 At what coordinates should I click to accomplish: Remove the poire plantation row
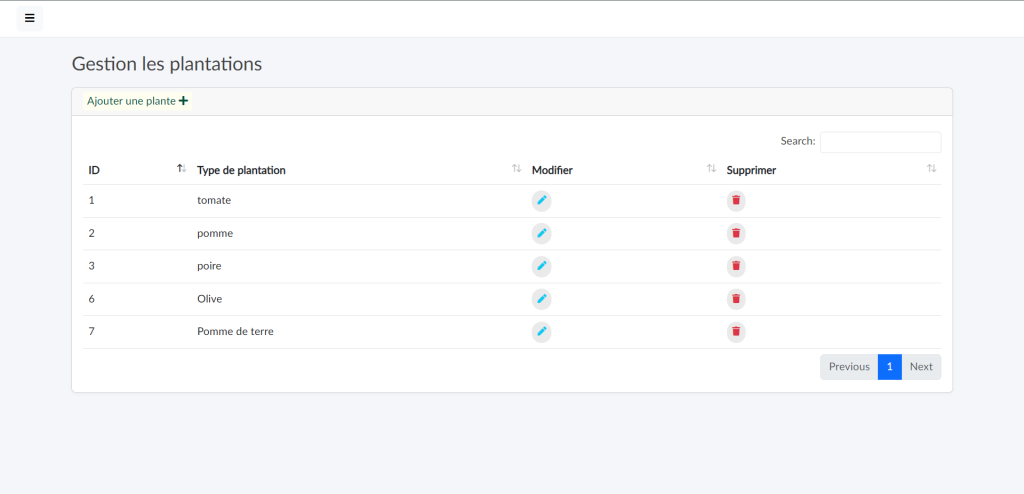pyautogui.click(x=736, y=266)
